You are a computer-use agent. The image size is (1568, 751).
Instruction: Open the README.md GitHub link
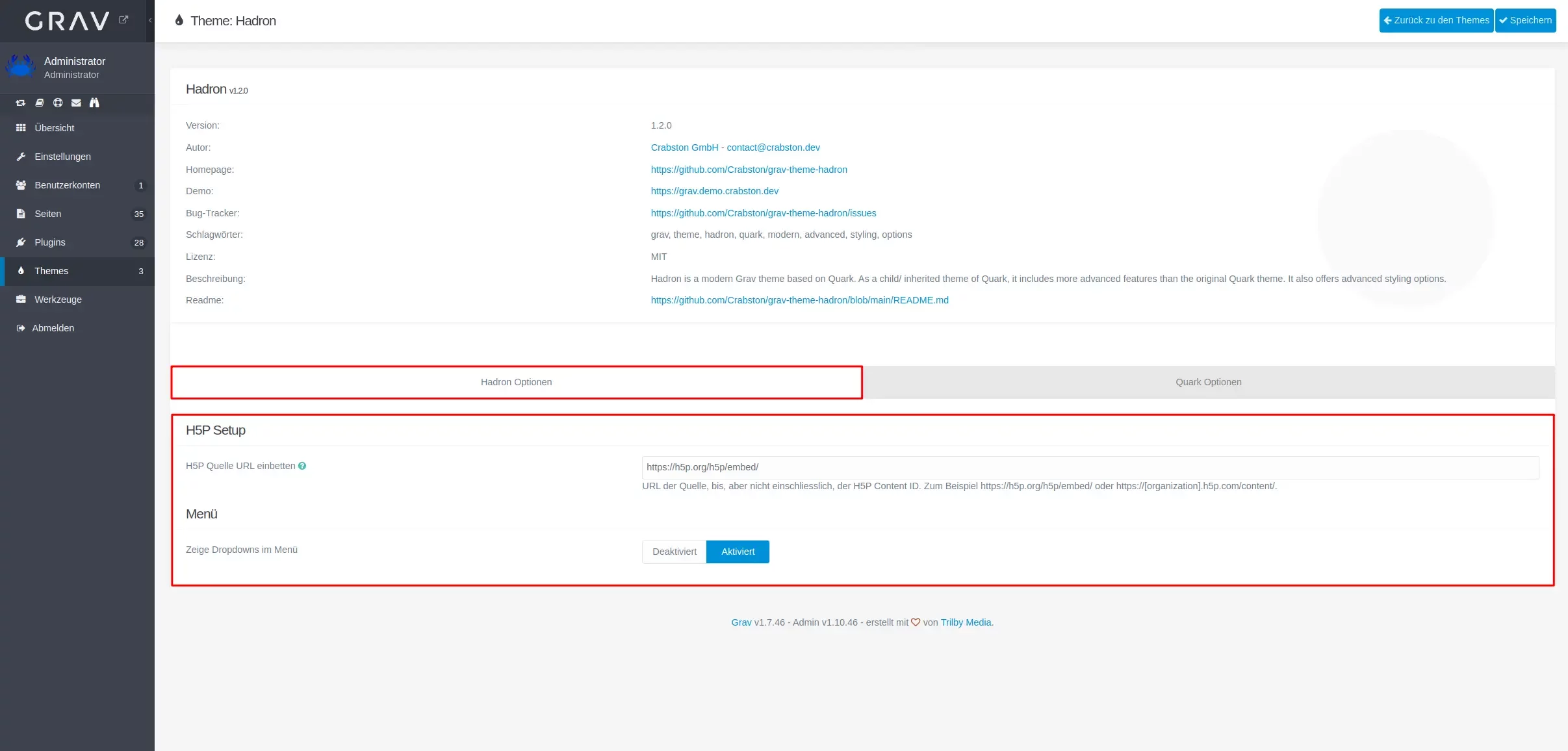799,300
